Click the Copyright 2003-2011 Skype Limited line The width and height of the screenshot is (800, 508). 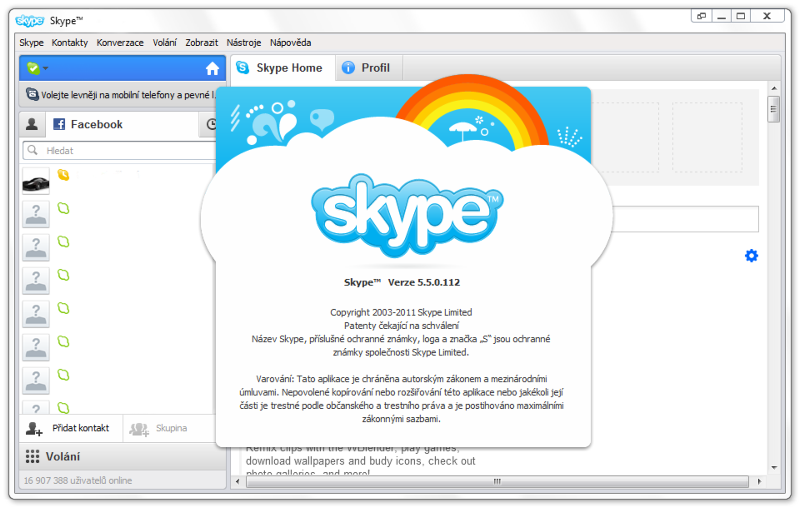pos(401,312)
